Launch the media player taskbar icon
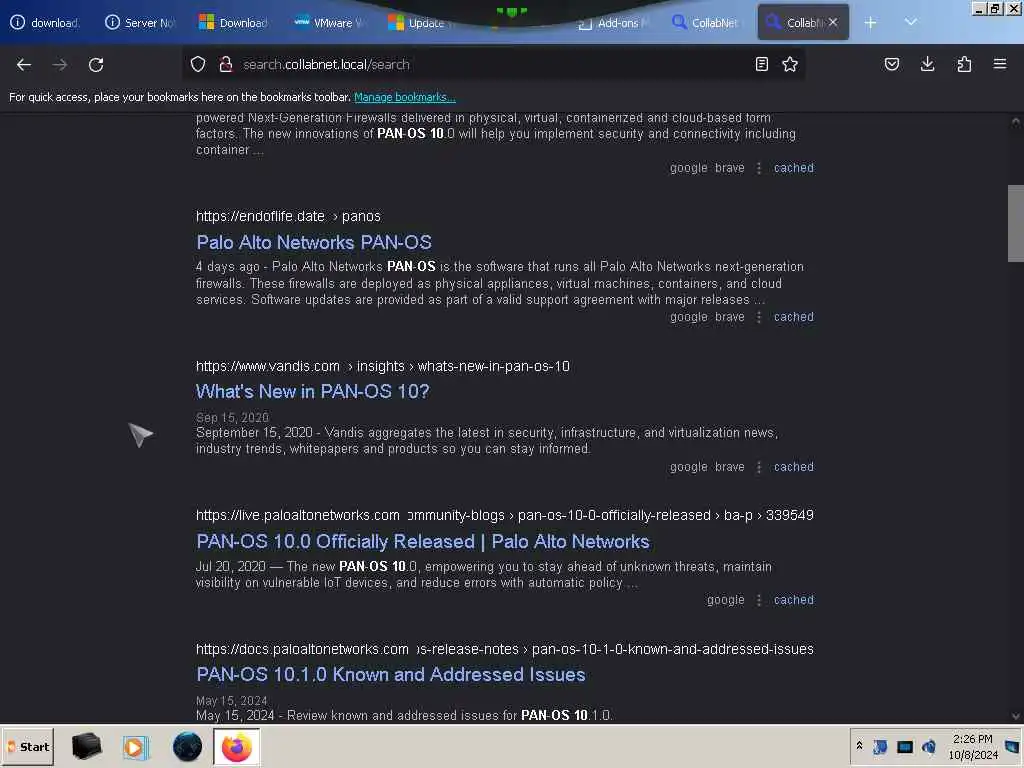Image resolution: width=1024 pixels, height=768 pixels. tap(136, 747)
